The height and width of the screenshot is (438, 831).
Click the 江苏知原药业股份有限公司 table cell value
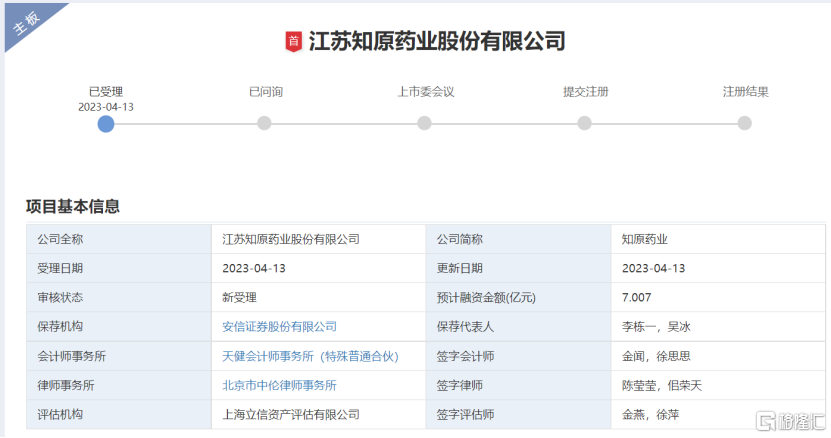[x=291, y=239]
